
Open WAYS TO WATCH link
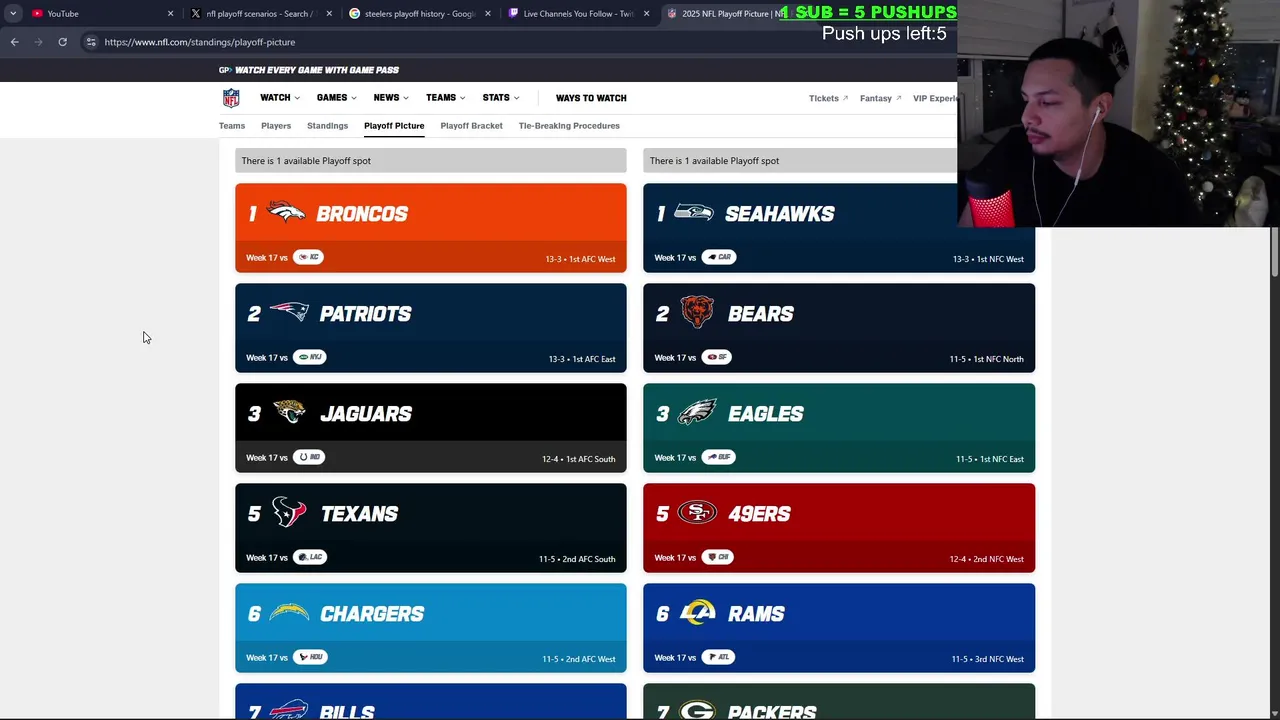coord(591,98)
